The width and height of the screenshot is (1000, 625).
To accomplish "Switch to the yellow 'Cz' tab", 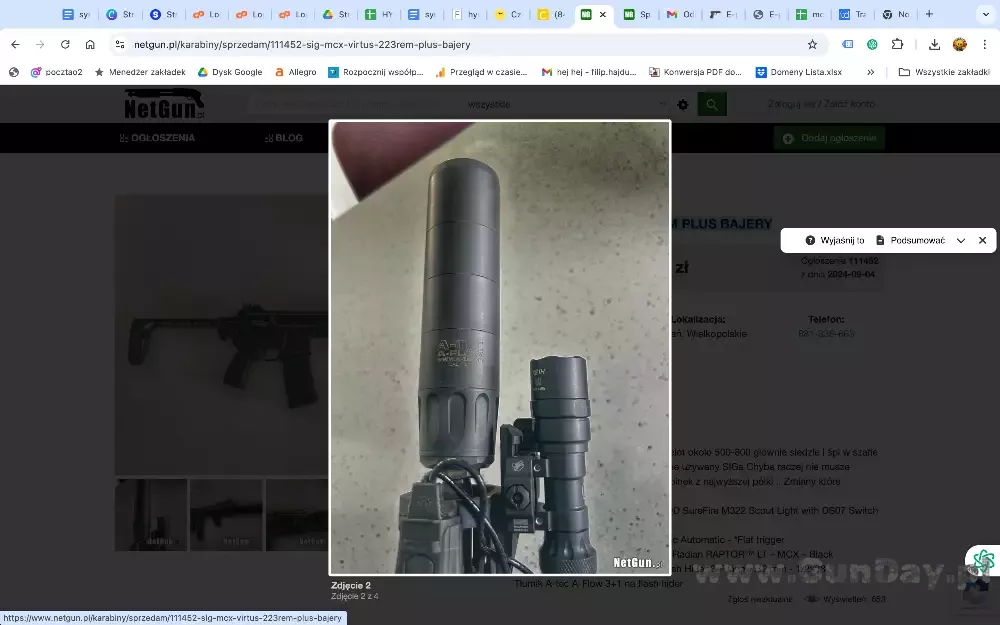I will click(508, 14).
